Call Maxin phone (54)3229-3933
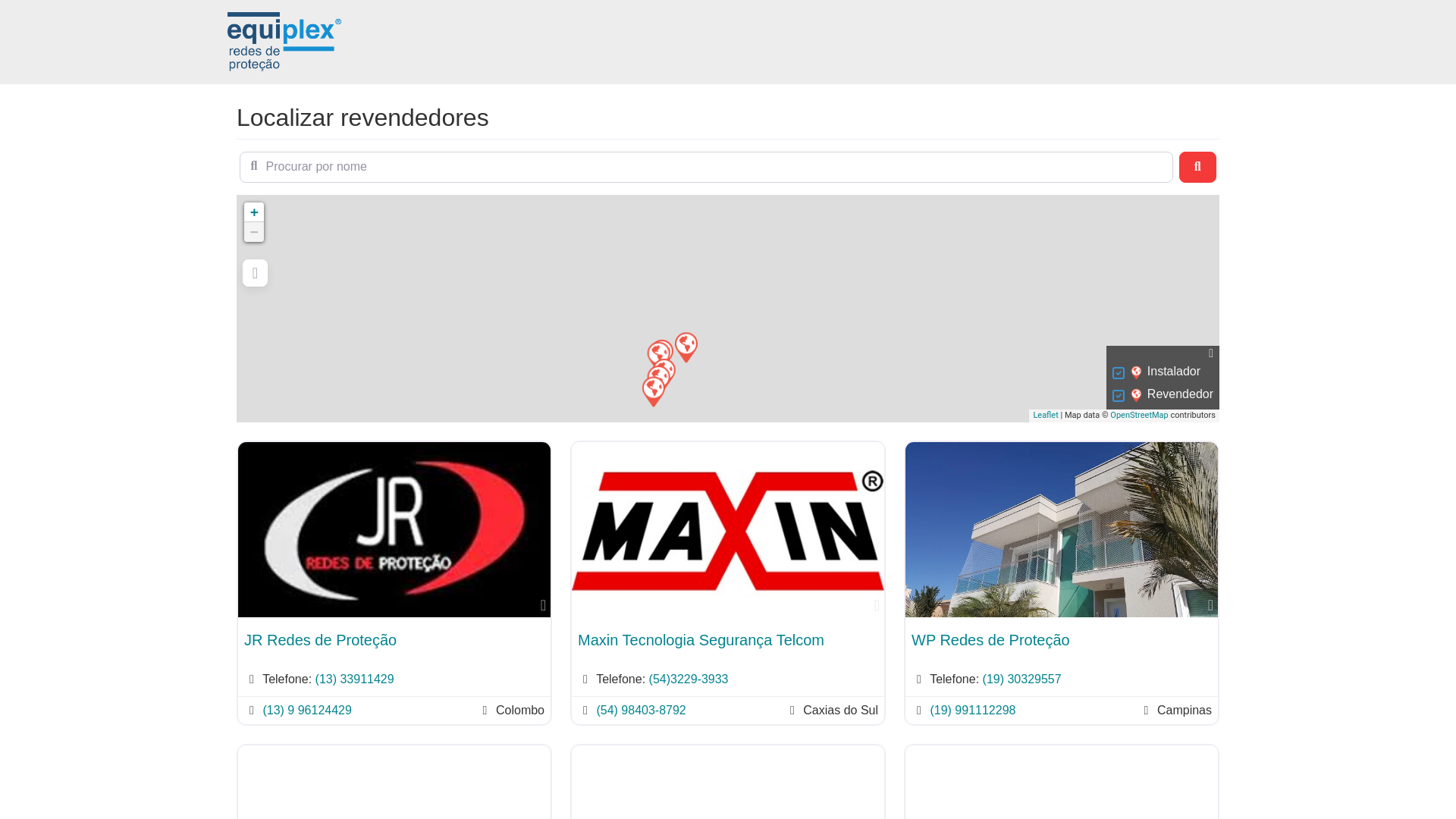Screen dimensions: 1456x819 [x=689, y=679]
